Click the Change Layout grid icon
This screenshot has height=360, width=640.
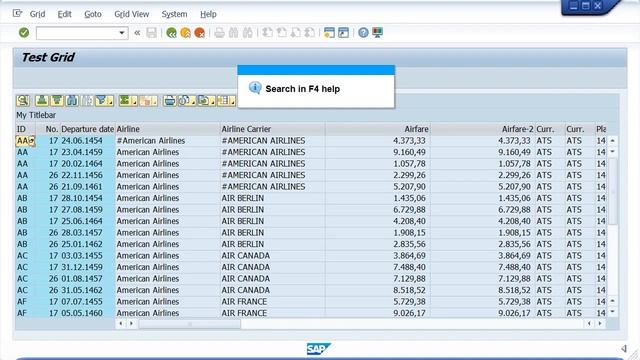point(223,100)
